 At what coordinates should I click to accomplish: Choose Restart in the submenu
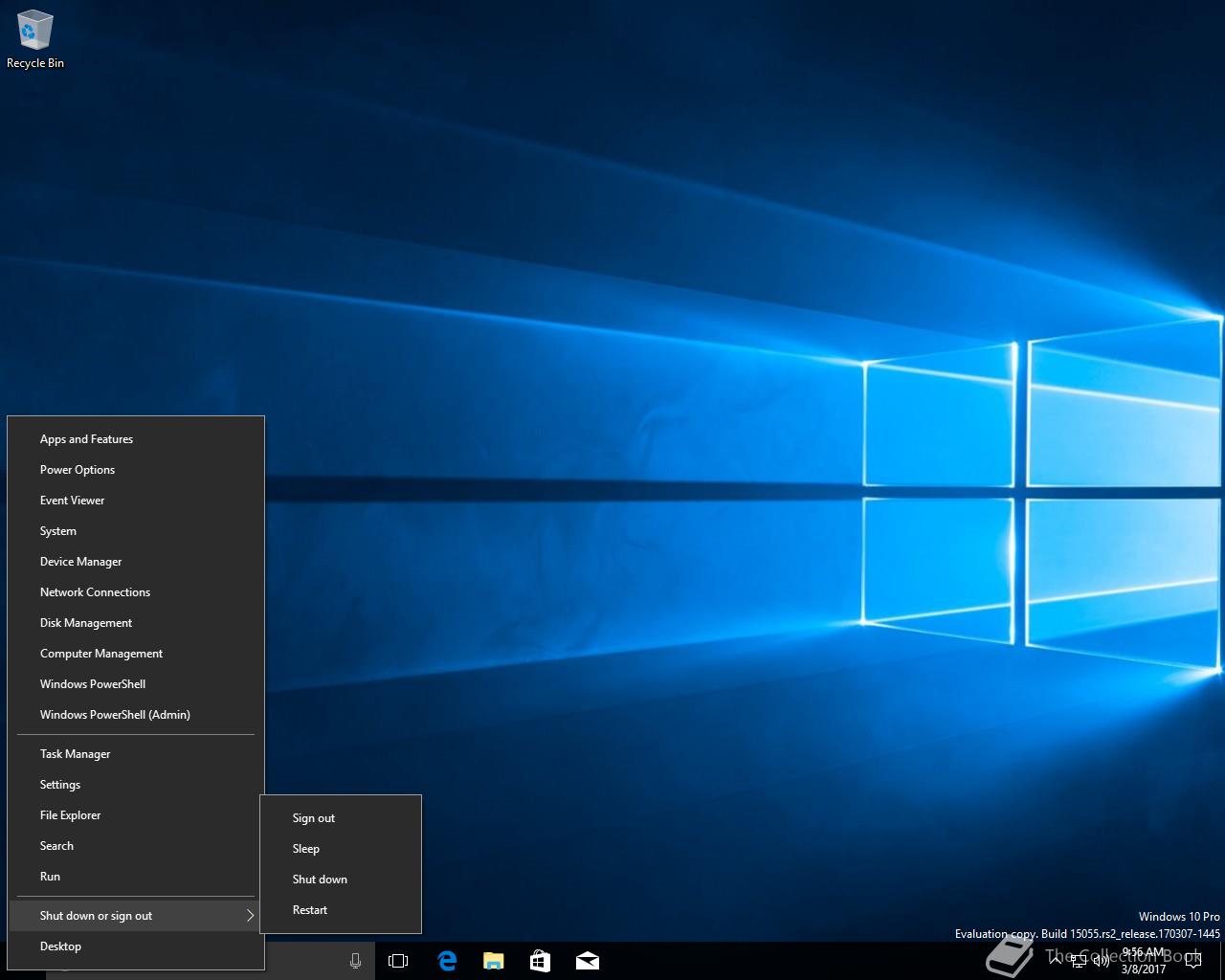341,910
